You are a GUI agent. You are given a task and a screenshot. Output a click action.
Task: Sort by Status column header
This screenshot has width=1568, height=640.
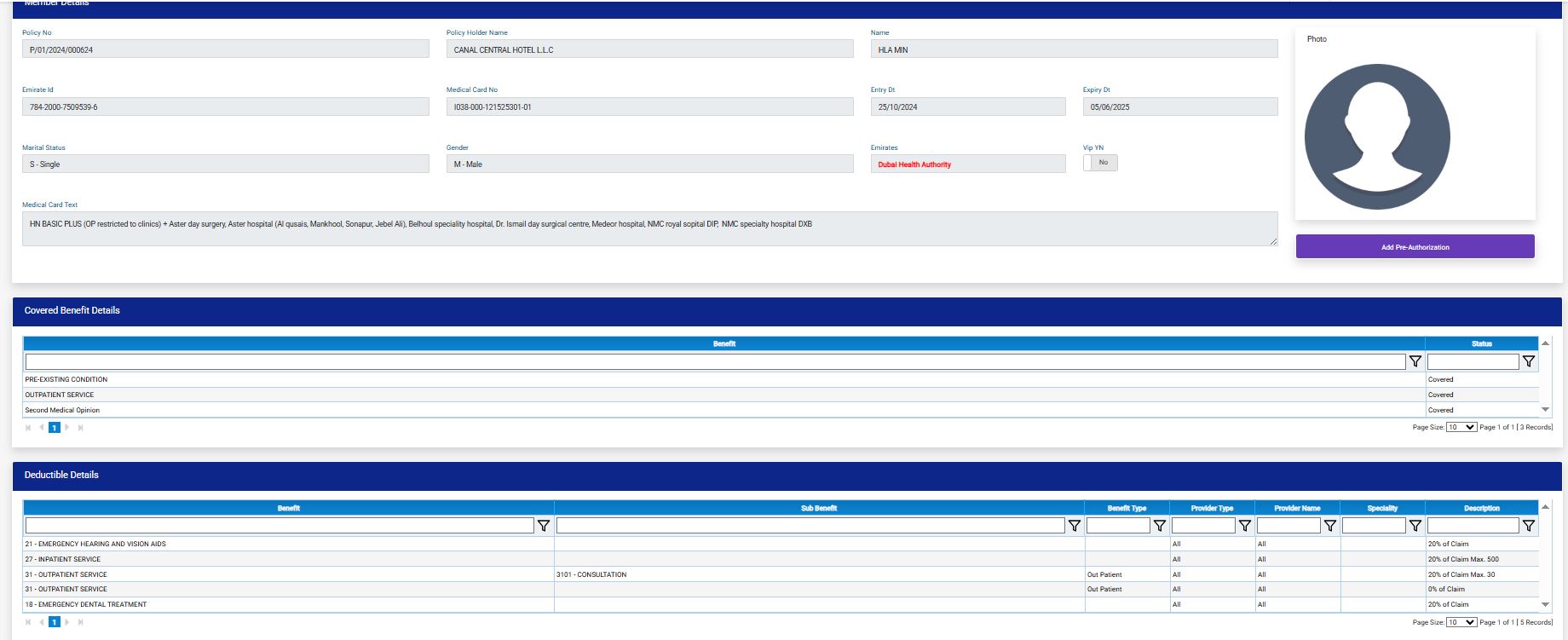(1481, 343)
